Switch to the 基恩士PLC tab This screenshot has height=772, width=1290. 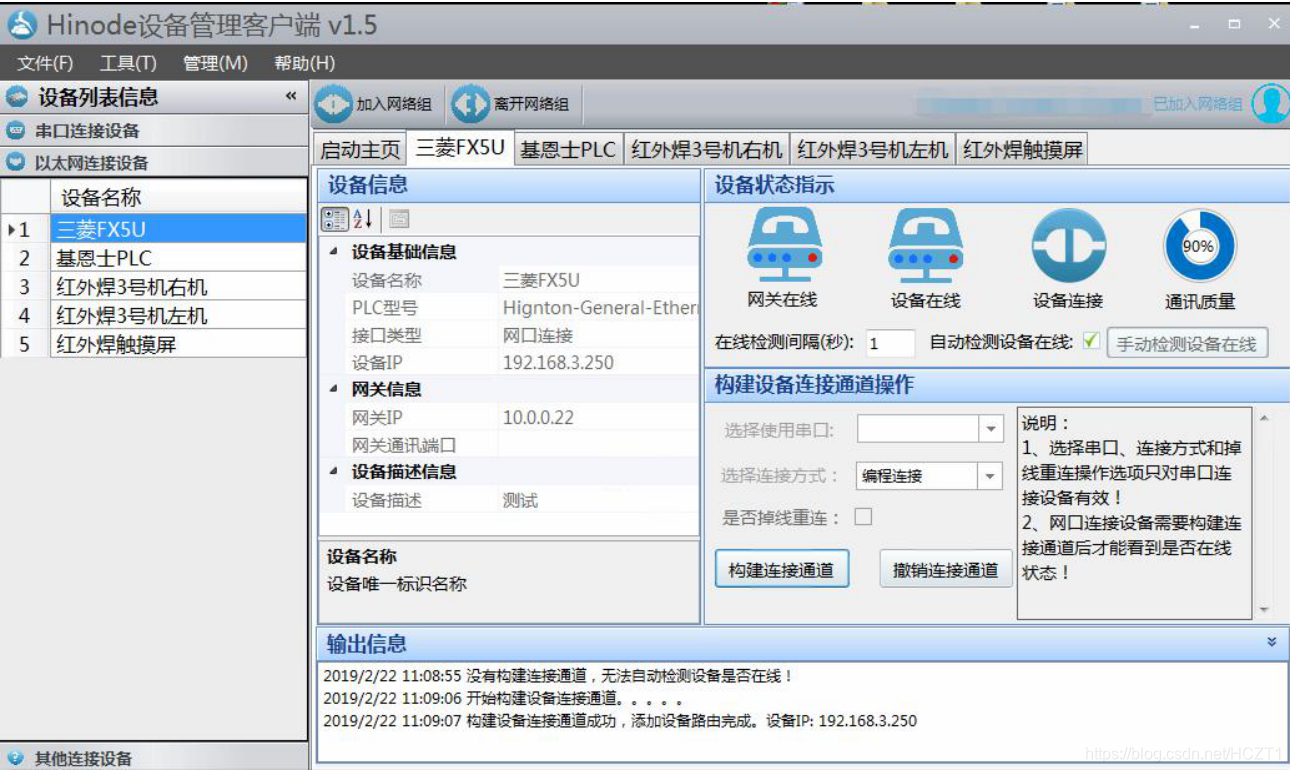pyautogui.click(x=568, y=150)
